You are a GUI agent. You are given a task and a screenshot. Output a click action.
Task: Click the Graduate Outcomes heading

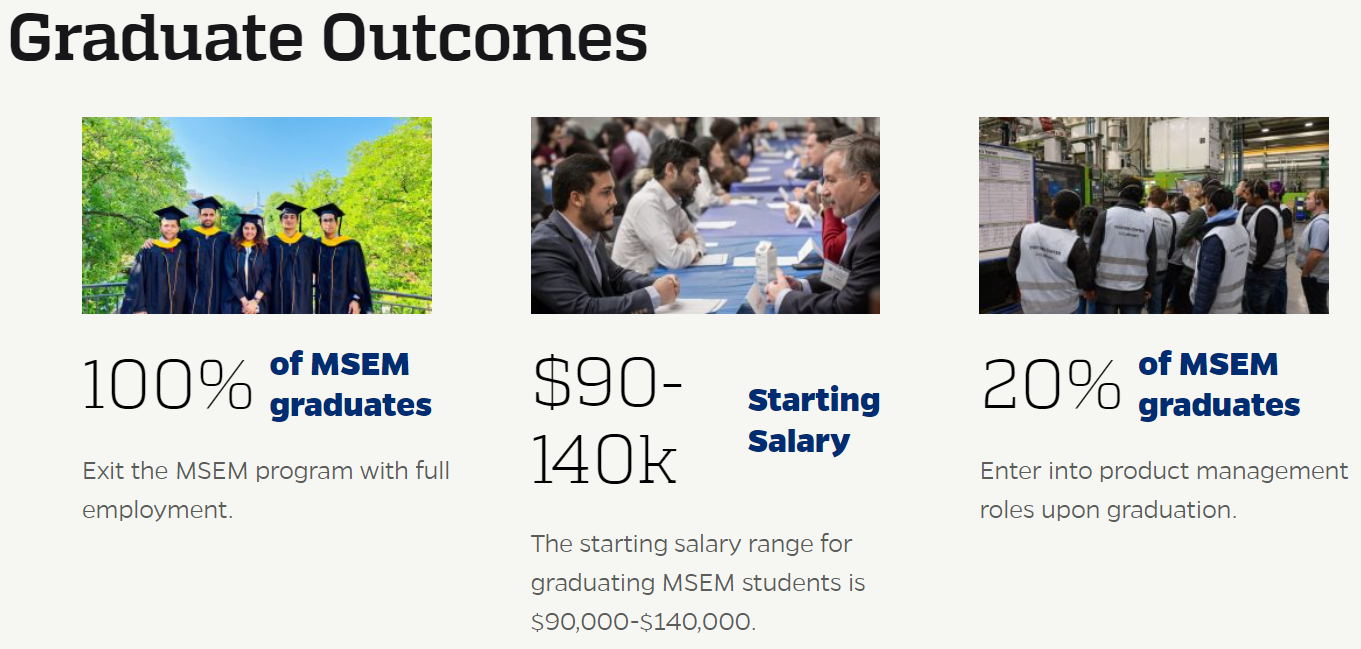click(x=328, y=38)
